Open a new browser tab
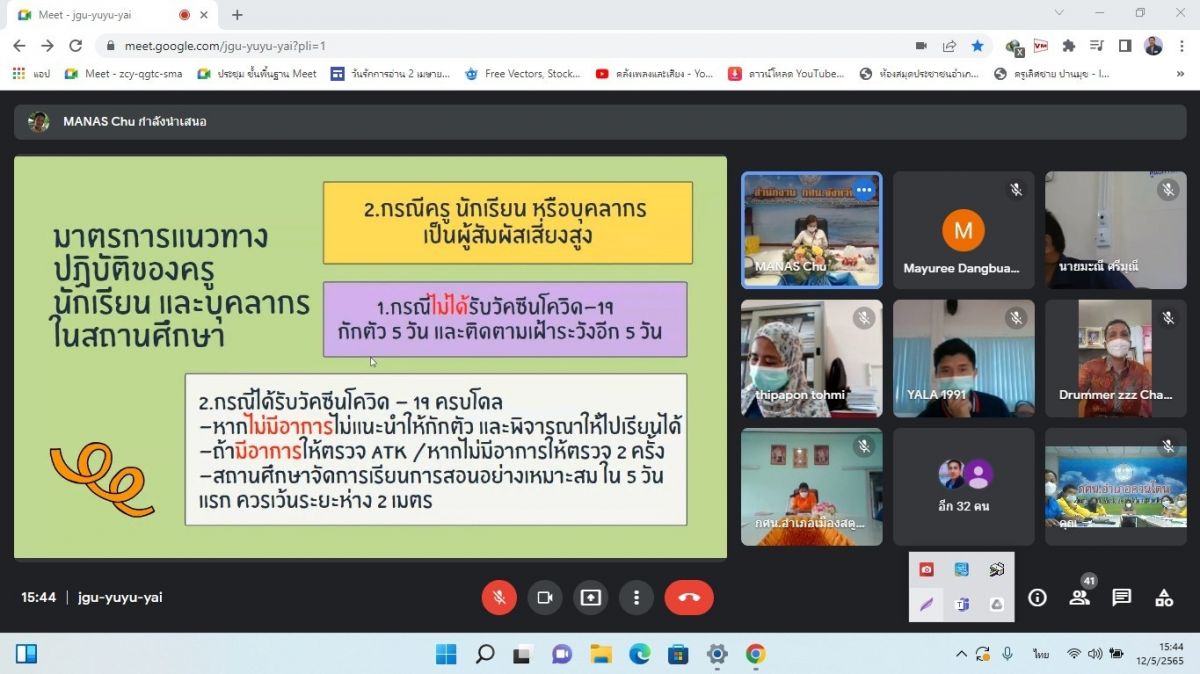Screen dimensions: 1200x674 237,15
